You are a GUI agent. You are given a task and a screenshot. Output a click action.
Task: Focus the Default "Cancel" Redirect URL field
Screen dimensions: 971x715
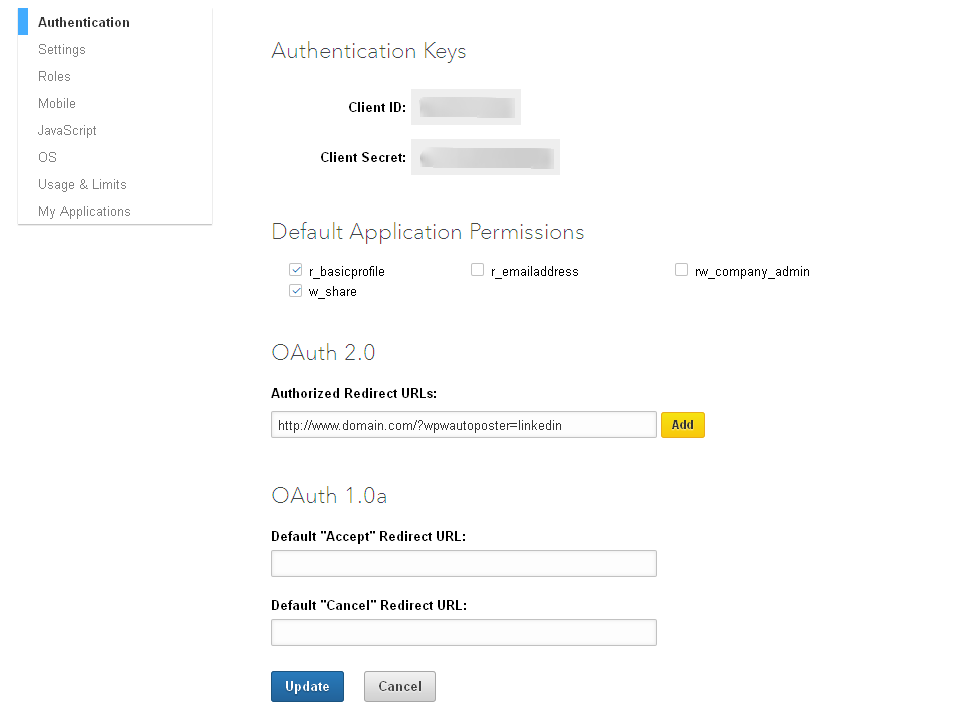[463, 633]
